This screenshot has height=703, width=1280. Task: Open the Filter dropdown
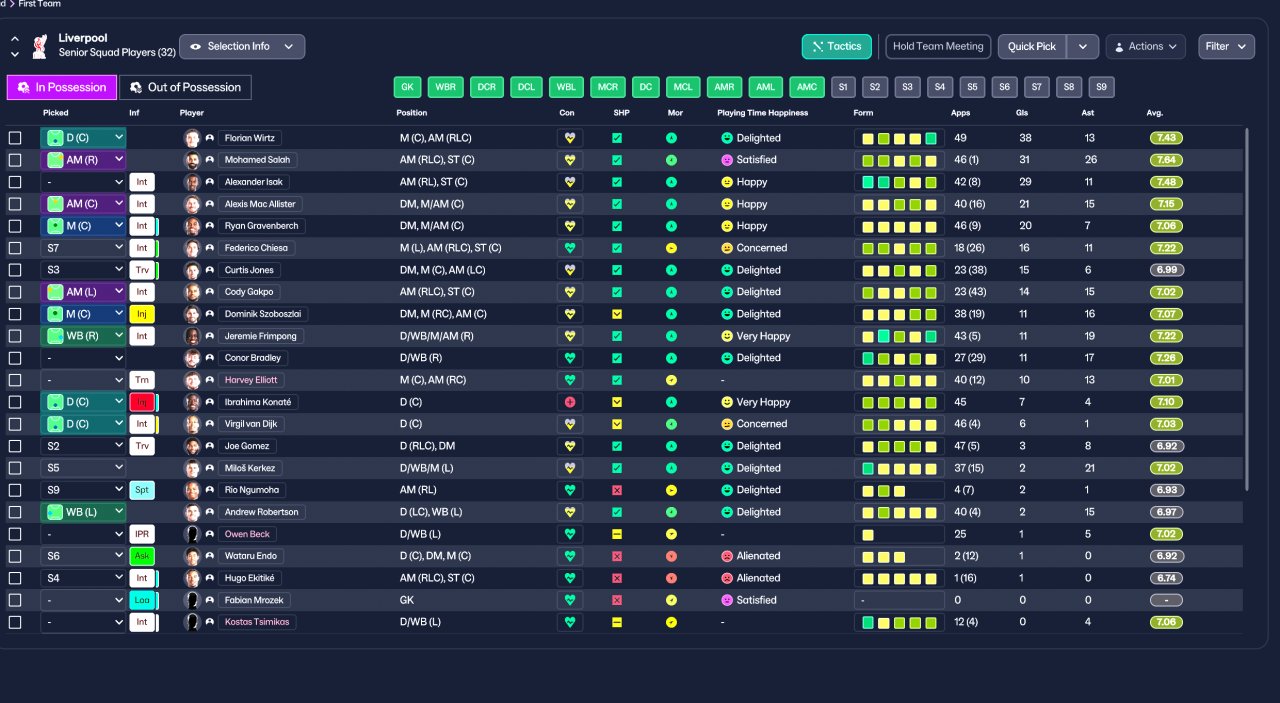pyautogui.click(x=1227, y=47)
